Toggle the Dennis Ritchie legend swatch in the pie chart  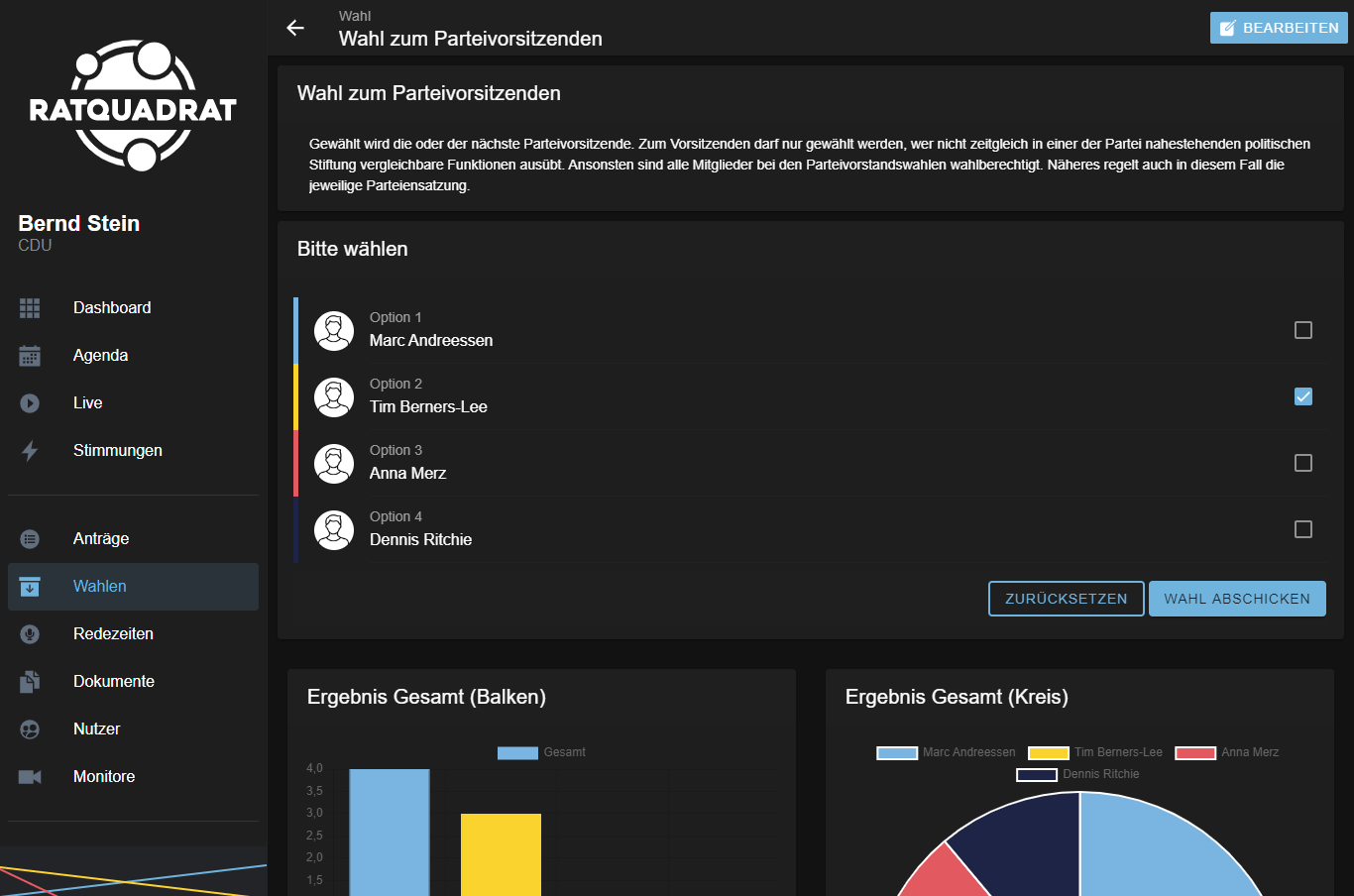(1037, 775)
